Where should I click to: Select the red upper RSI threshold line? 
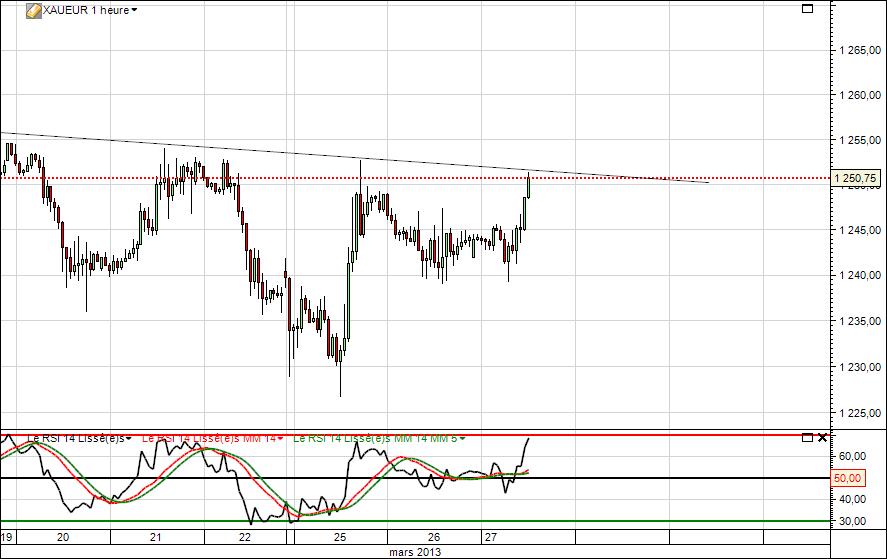650,435
